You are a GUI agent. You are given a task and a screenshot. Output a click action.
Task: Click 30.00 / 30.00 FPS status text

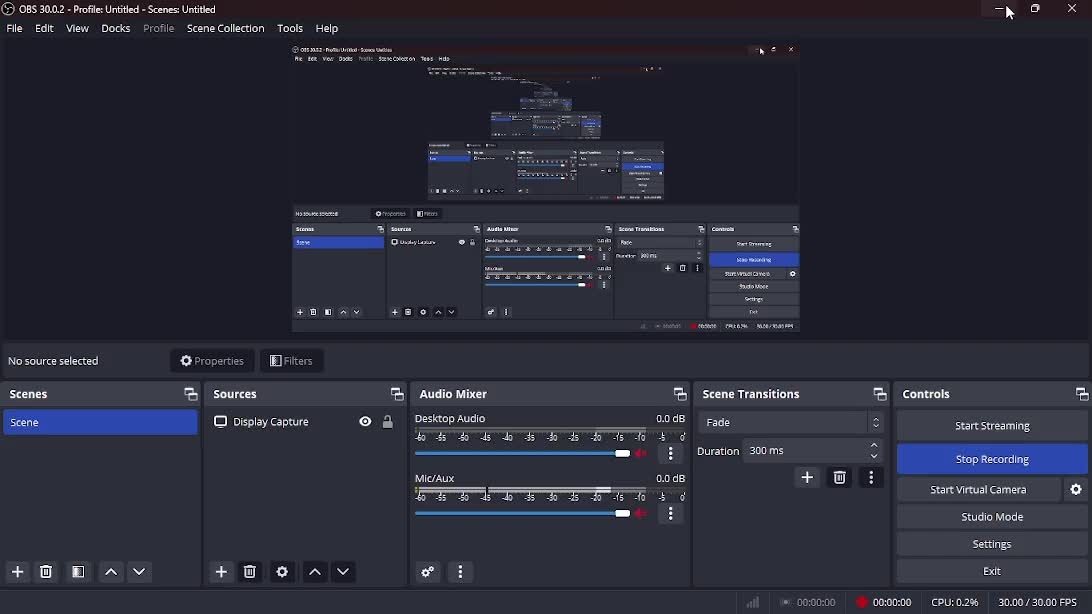pyautogui.click(x=1037, y=602)
